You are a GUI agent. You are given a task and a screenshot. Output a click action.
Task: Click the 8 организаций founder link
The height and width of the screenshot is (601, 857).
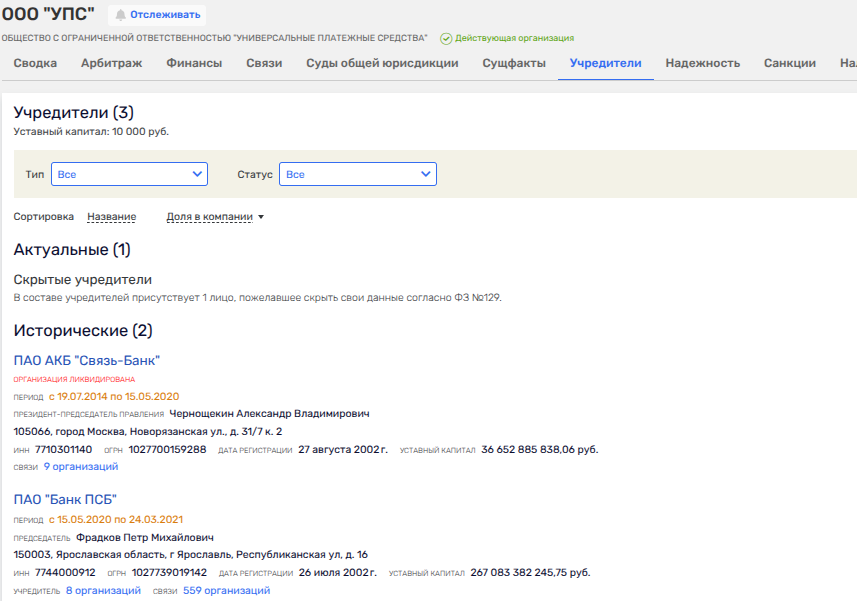(103, 591)
